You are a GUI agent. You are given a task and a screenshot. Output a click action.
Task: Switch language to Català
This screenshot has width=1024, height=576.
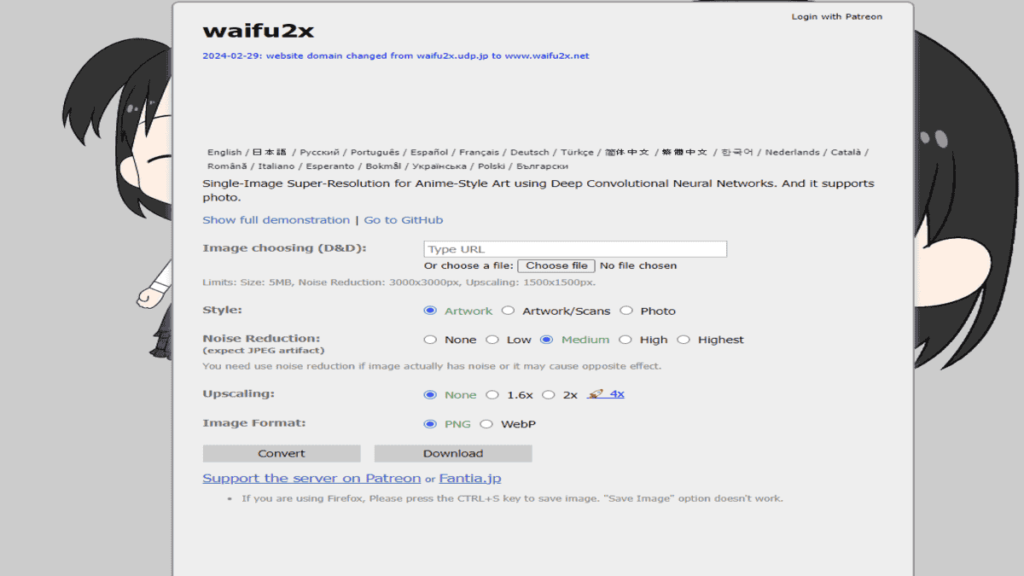846,152
